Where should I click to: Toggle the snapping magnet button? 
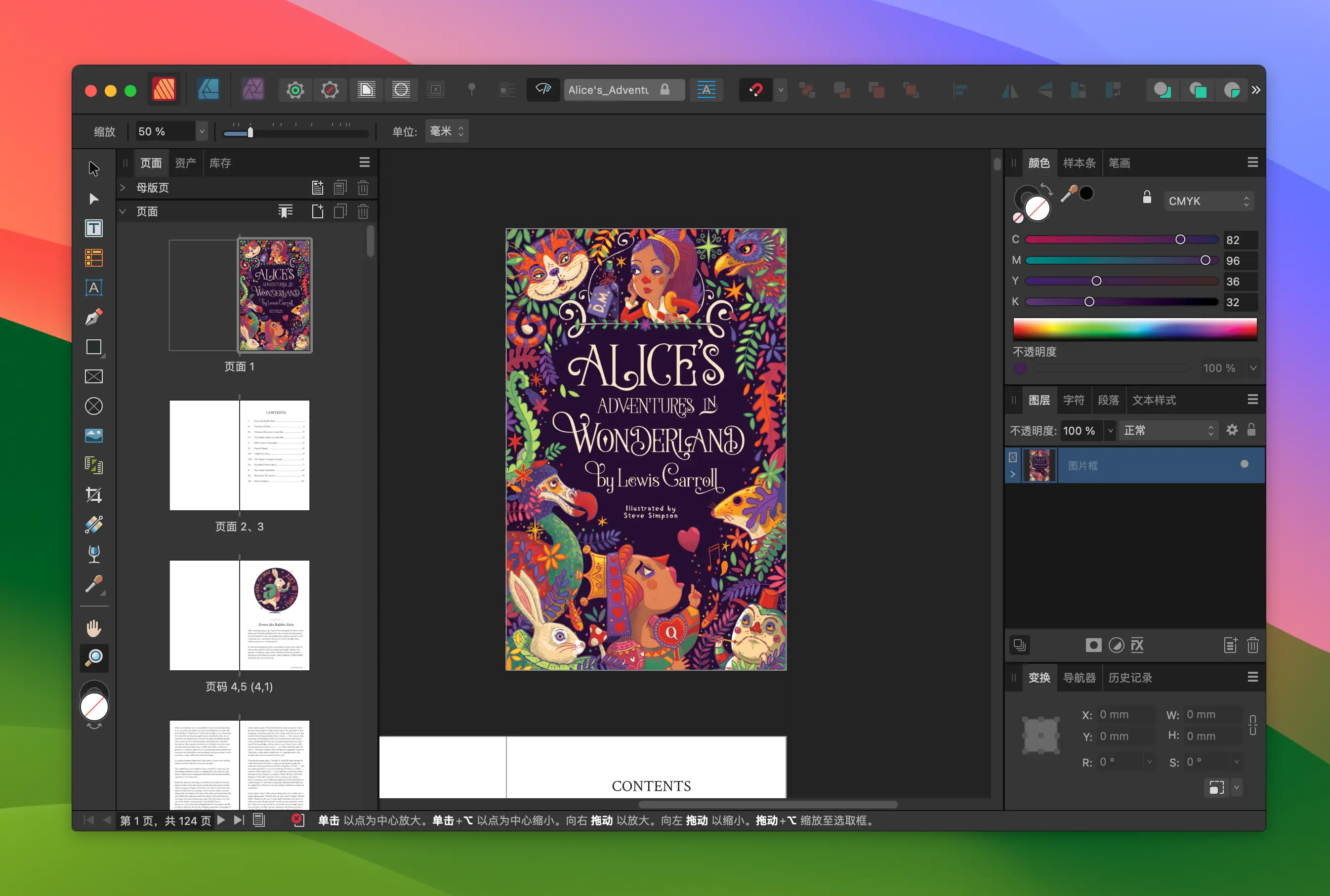click(755, 90)
